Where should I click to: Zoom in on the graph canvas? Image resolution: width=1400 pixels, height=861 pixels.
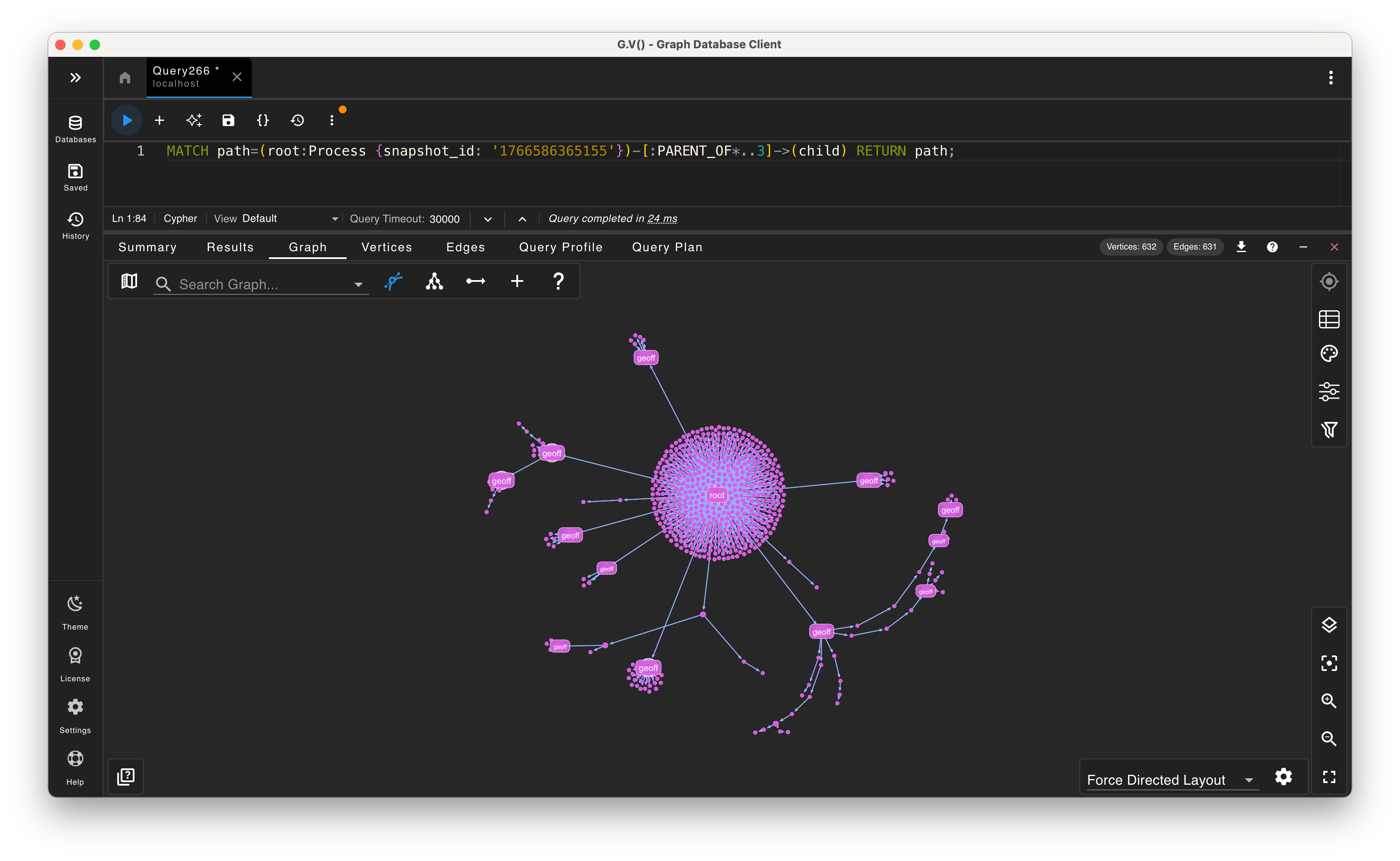point(1329,701)
